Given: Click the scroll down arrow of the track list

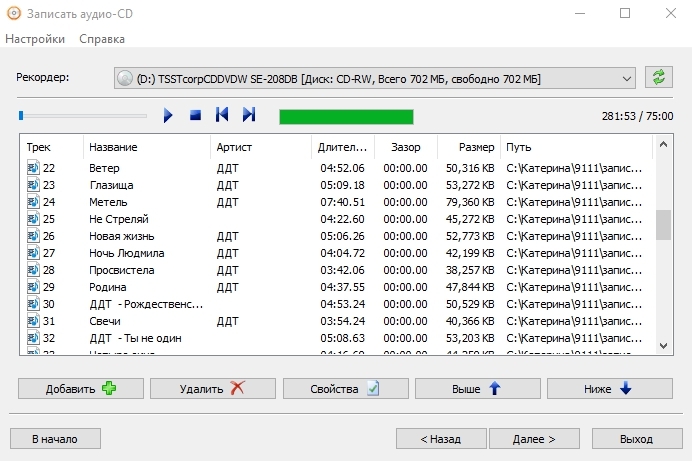Looking at the screenshot, I should point(663,346).
